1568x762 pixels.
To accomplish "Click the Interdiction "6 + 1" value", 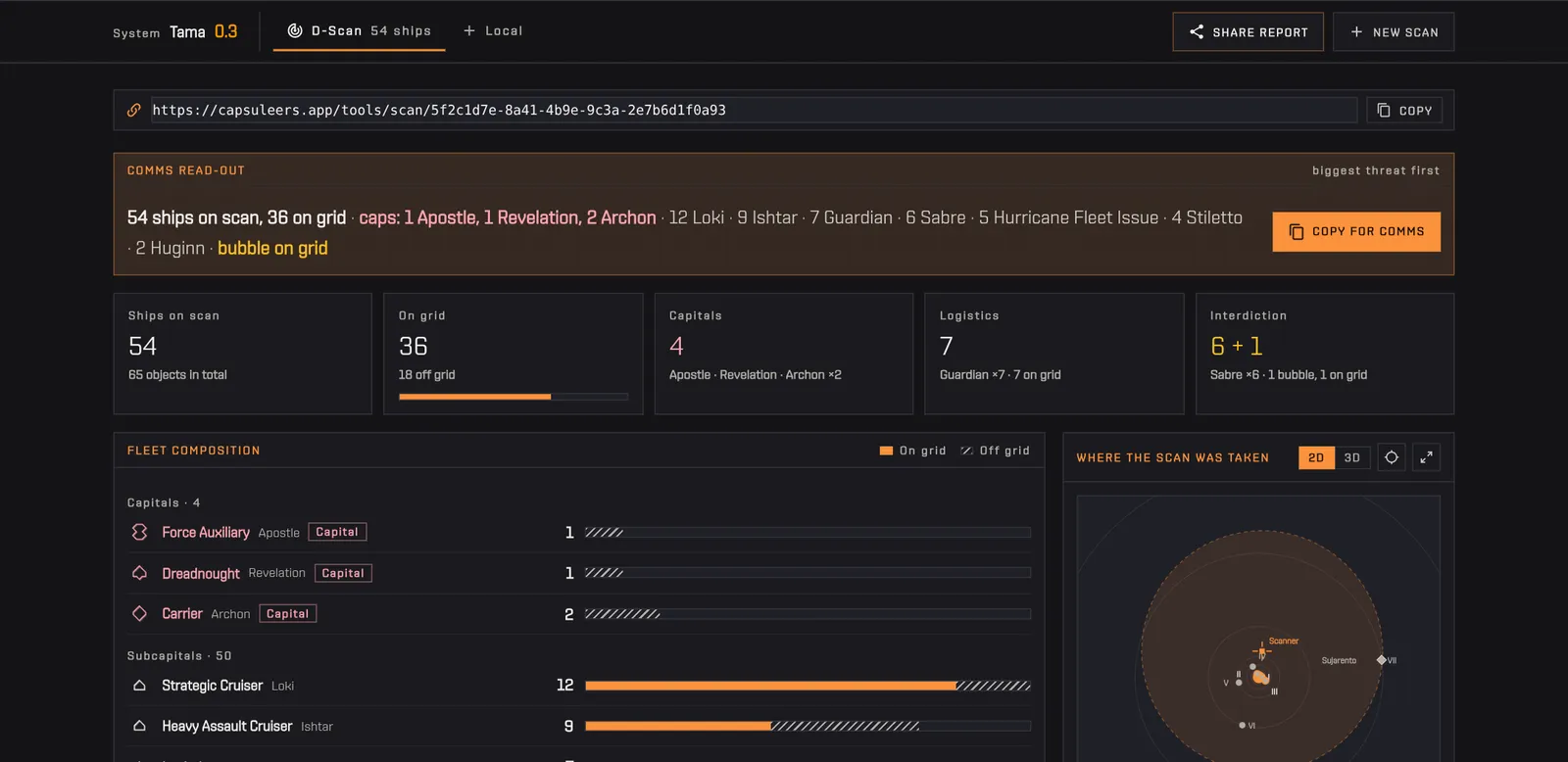I will [1237, 346].
